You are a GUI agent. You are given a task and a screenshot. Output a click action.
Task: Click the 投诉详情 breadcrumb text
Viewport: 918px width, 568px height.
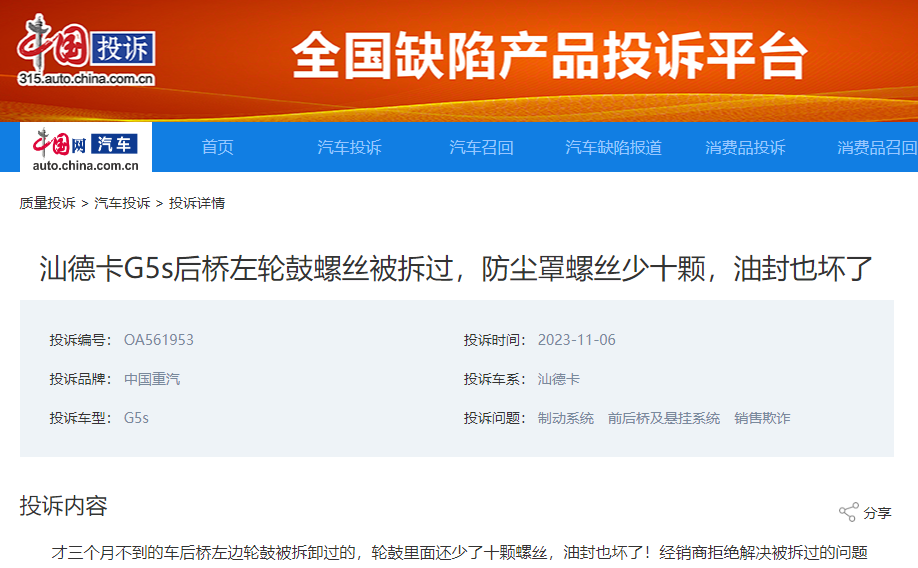pos(197,203)
